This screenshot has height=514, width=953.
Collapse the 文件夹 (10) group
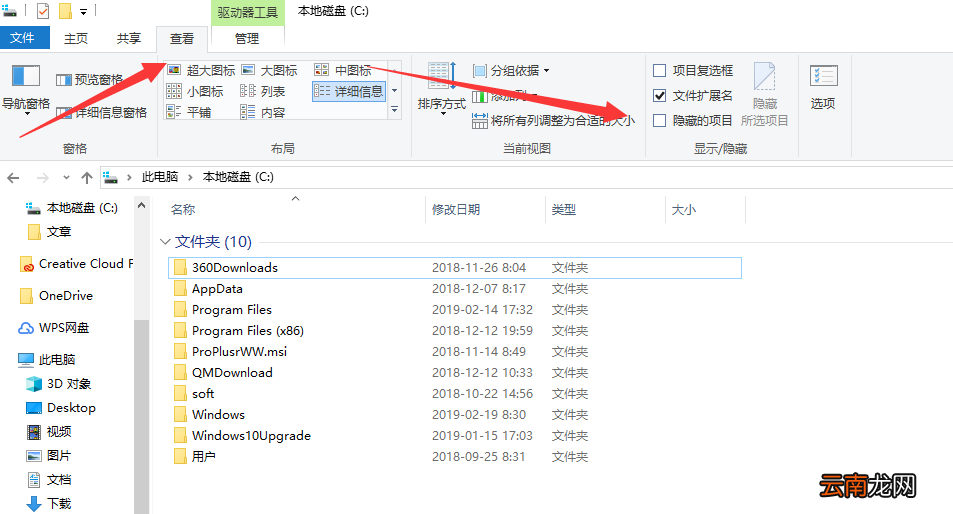pos(165,242)
